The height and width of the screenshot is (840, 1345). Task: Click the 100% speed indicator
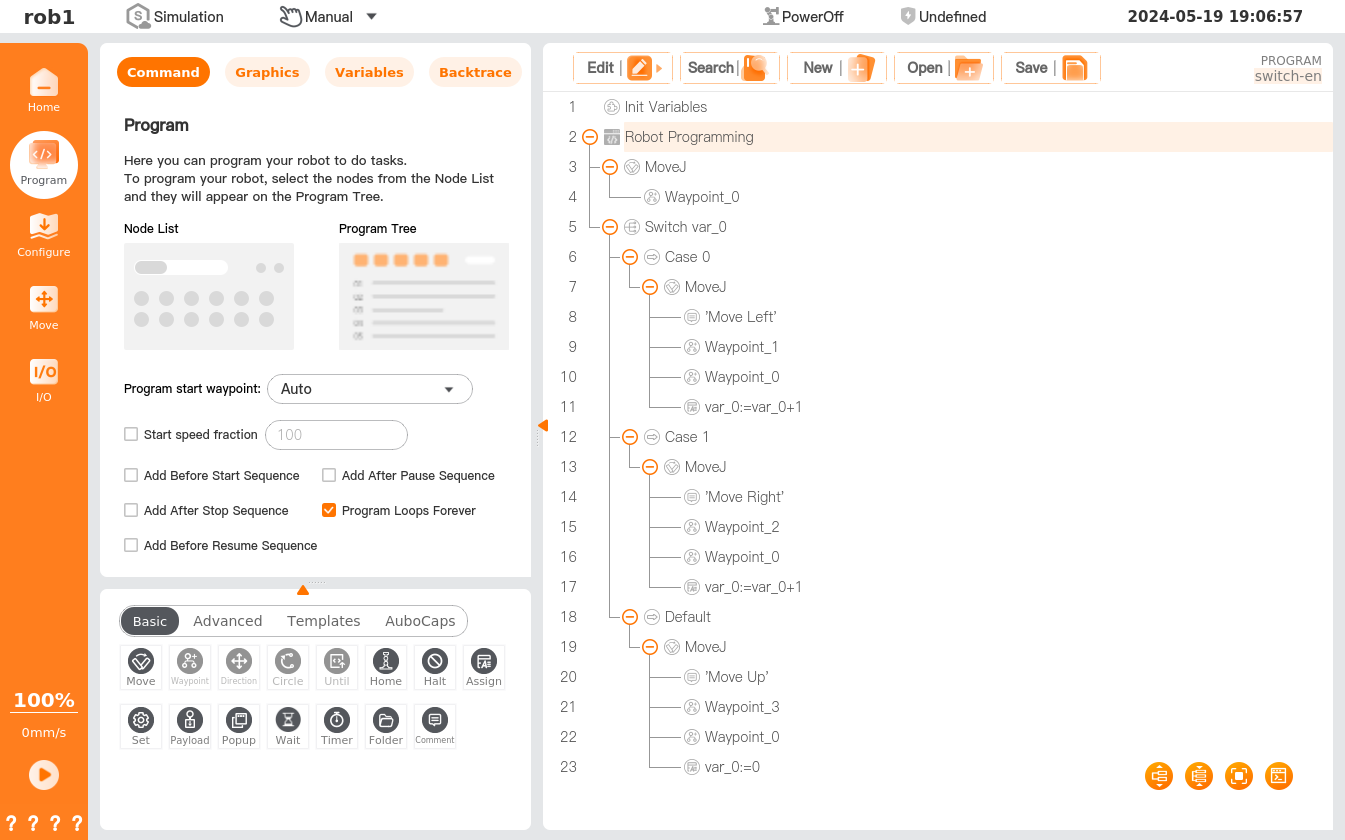(44, 700)
